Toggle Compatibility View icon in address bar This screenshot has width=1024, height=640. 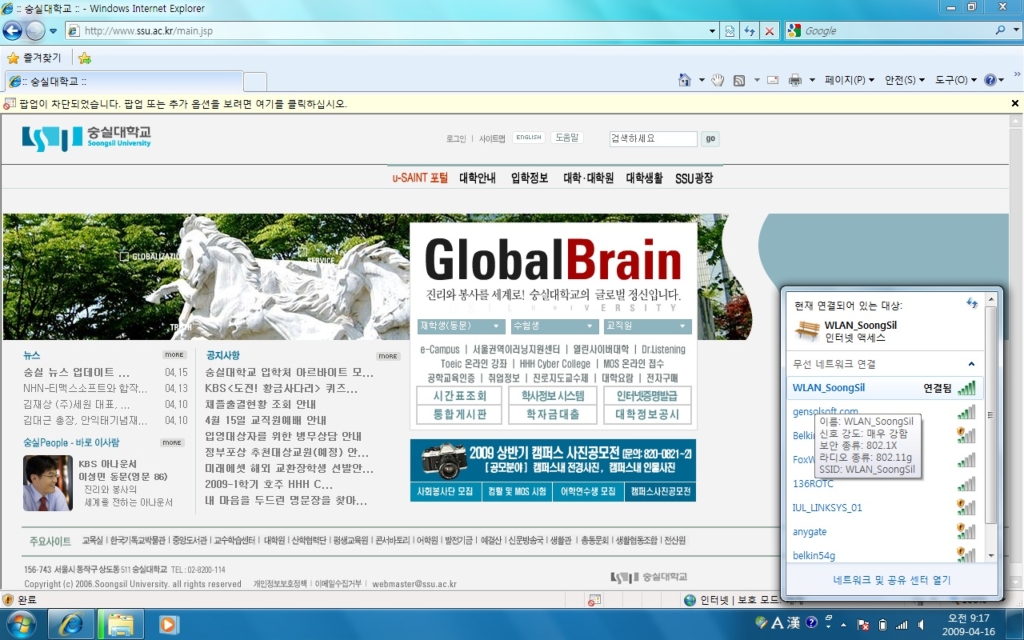tap(729, 31)
